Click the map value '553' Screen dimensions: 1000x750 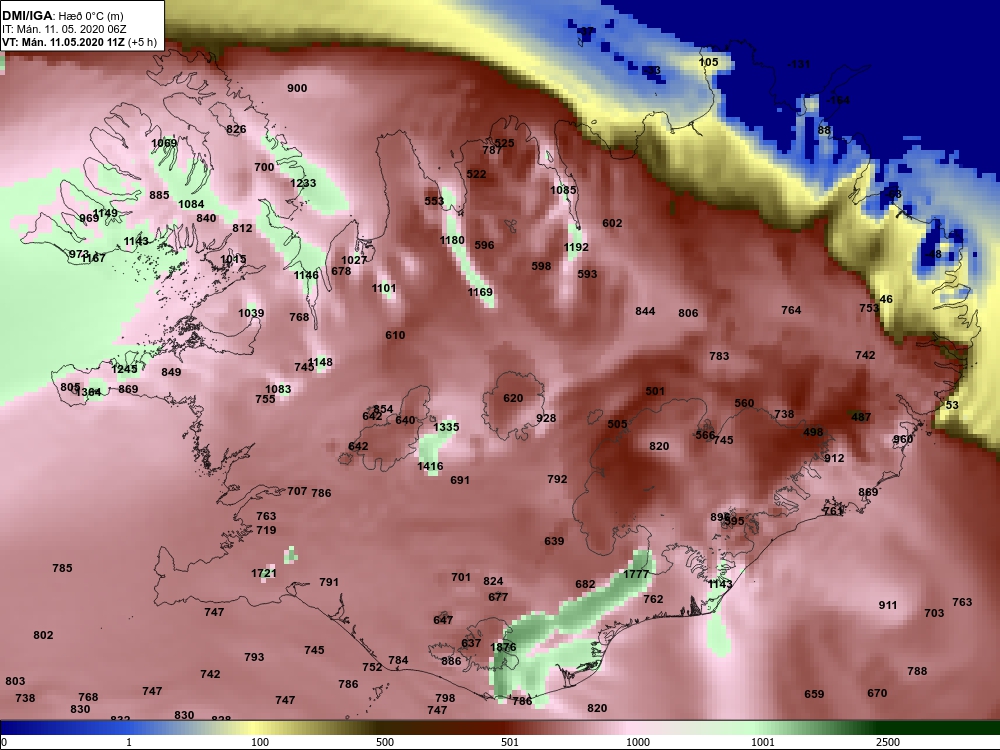point(434,201)
